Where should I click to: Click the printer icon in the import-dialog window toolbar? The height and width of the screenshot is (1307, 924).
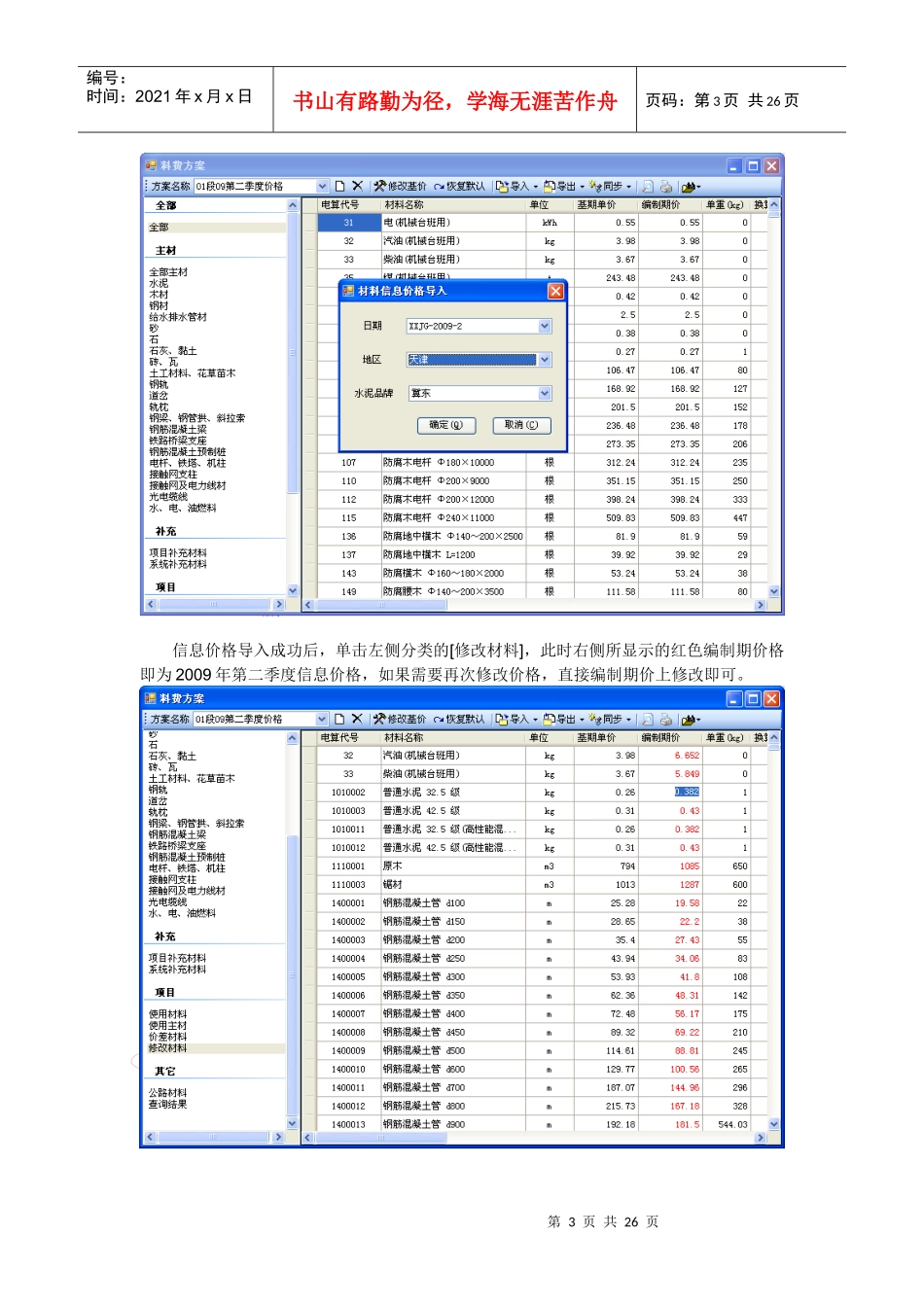[665, 186]
